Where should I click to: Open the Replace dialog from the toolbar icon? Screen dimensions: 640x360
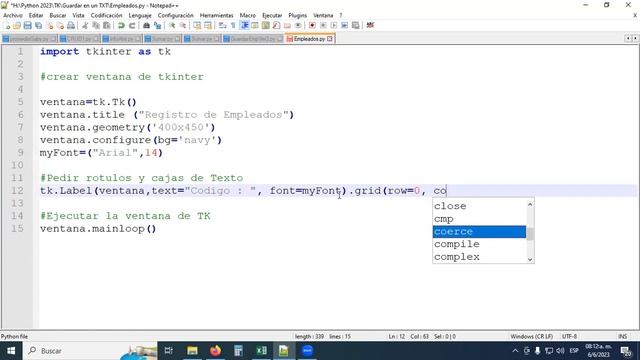157,25
